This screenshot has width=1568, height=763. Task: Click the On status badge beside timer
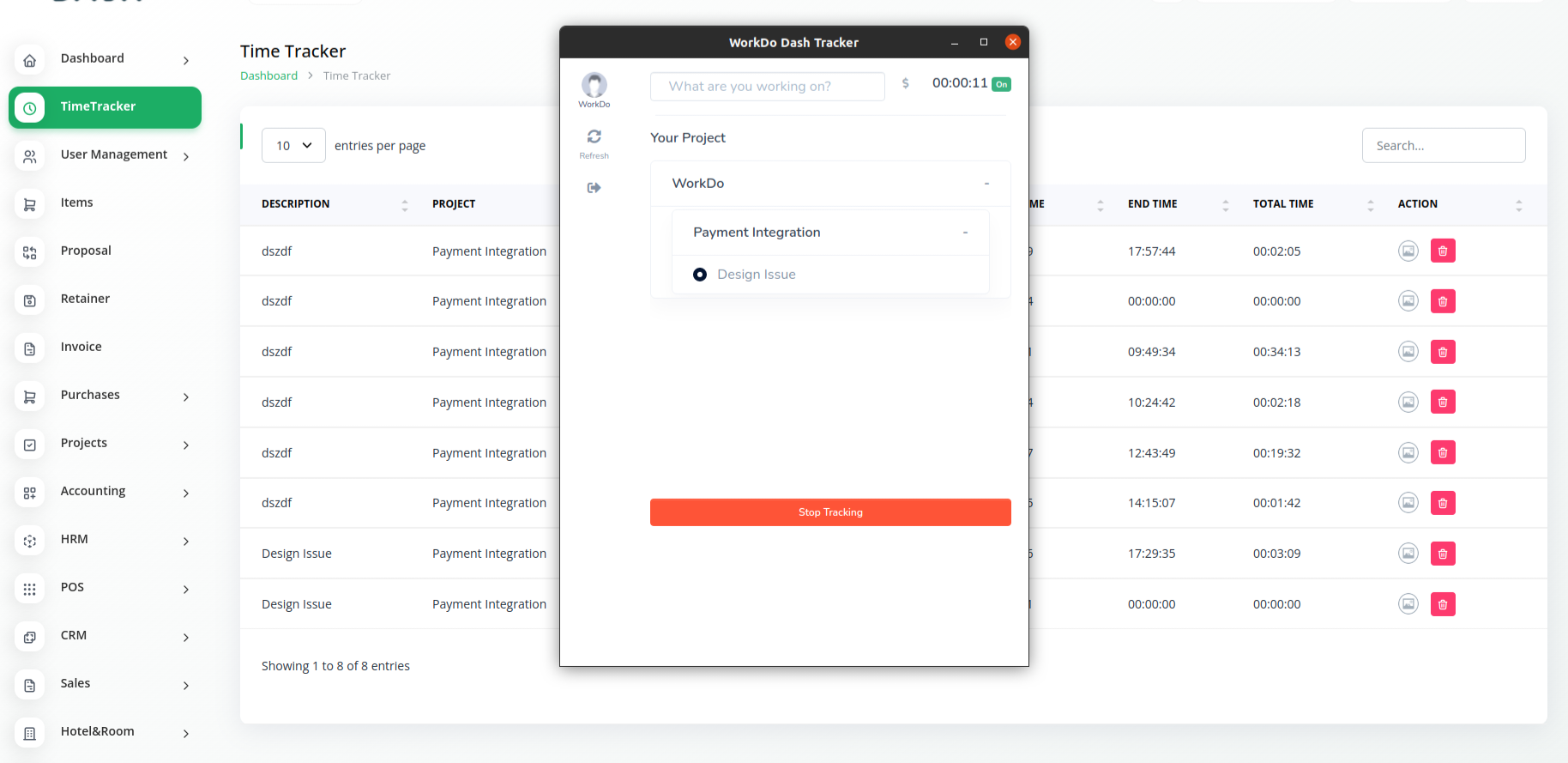pyautogui.click(x=1001, y=84)
